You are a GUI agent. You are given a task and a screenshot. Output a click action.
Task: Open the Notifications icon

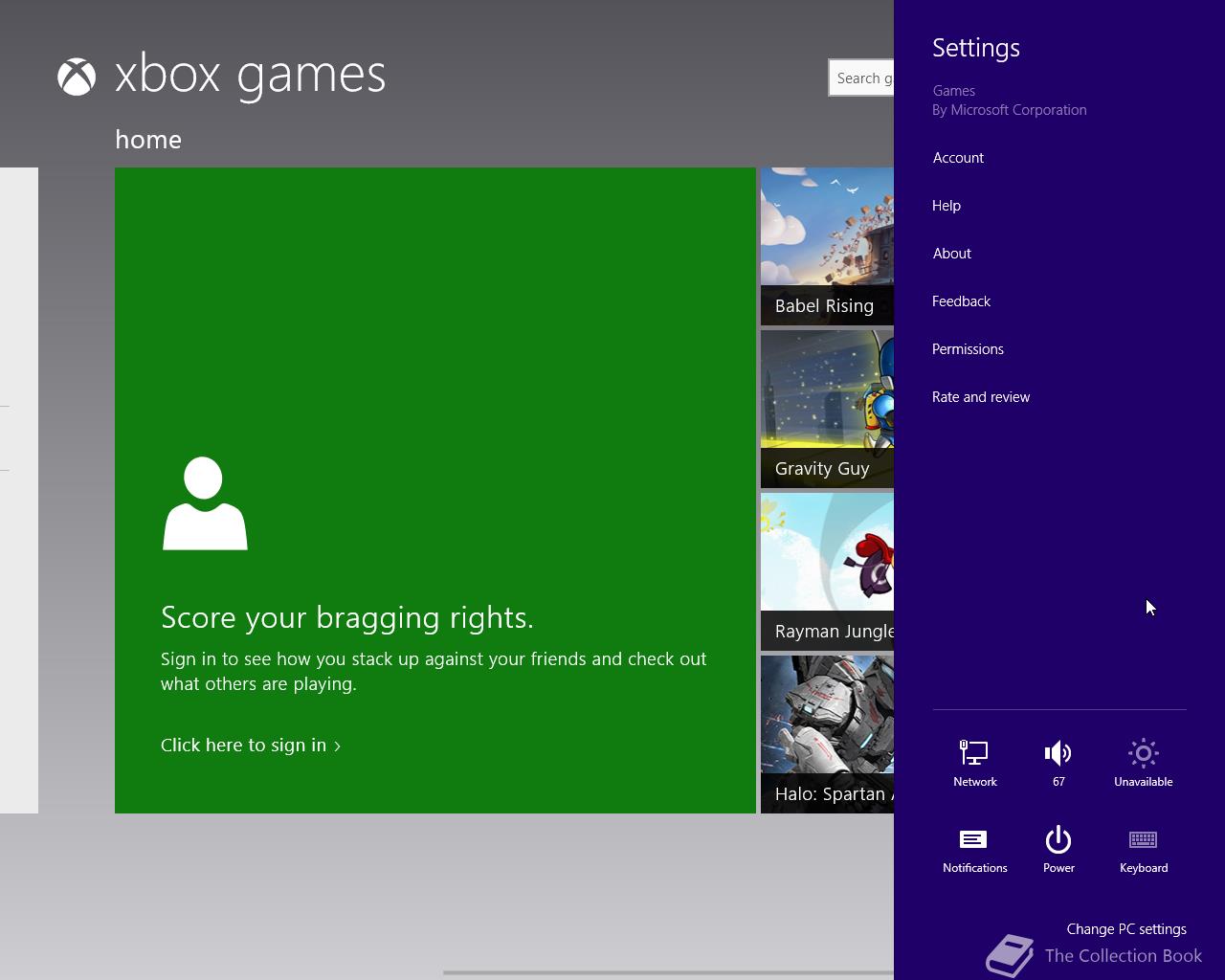[974, 850]
